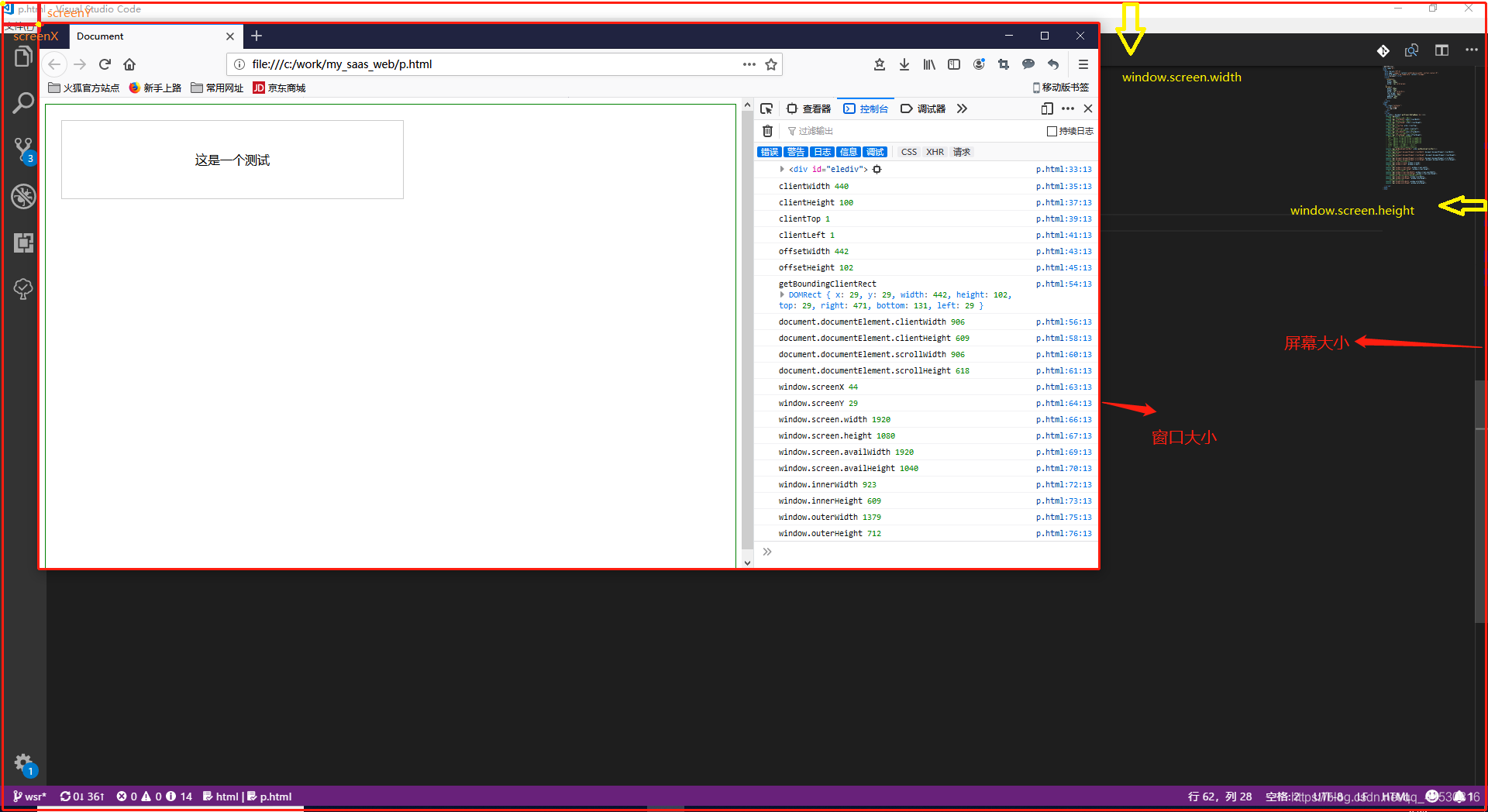Open the 火狐官方站点 bookmark folder
This screenshot has width=1488, height=812.
coord(84,88)
